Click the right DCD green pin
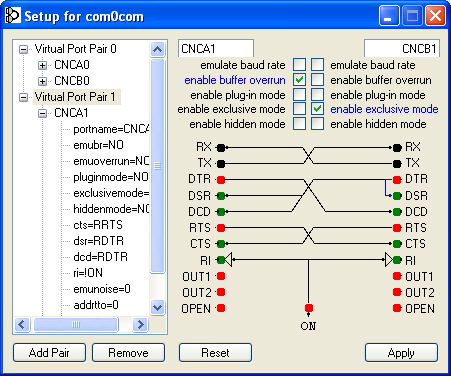The image size is (451, 376). point(397,211)
